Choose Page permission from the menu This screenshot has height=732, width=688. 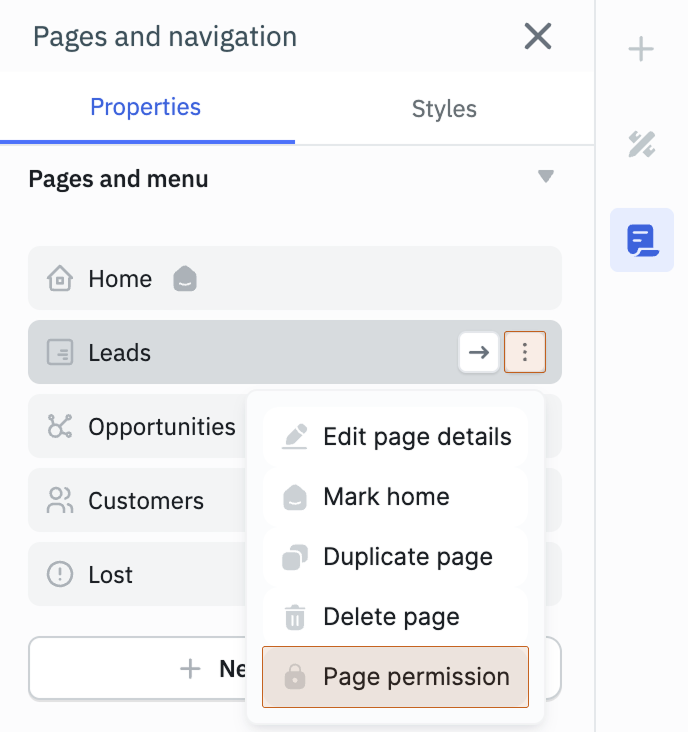click(395, 677)
